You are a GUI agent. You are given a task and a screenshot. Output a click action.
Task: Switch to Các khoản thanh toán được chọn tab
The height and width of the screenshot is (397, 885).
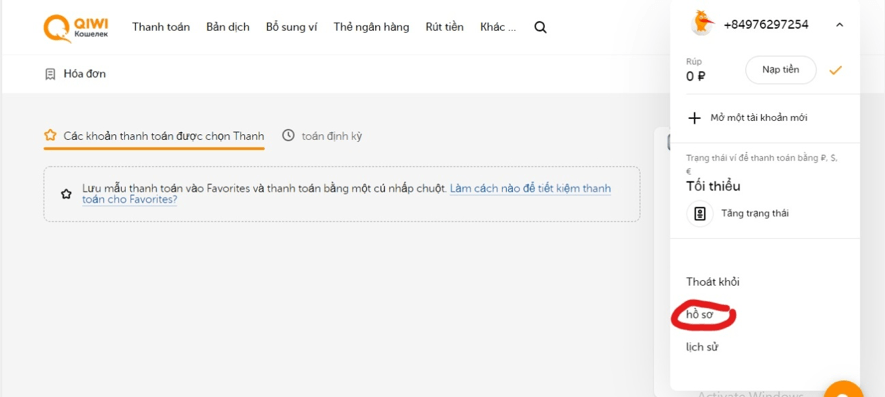click(x=154, y=136)
